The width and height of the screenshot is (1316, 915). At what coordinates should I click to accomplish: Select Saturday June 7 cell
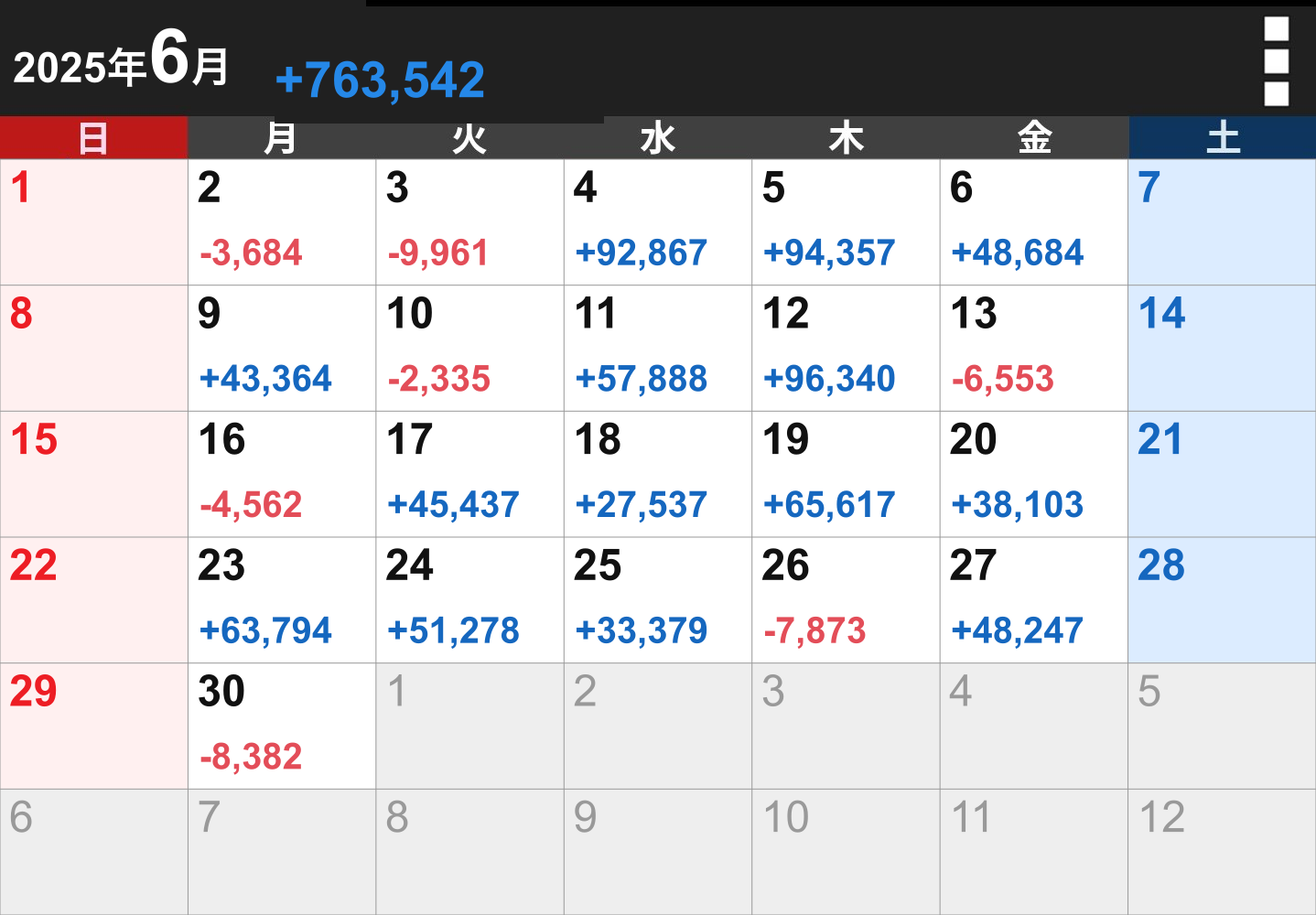1223,222
